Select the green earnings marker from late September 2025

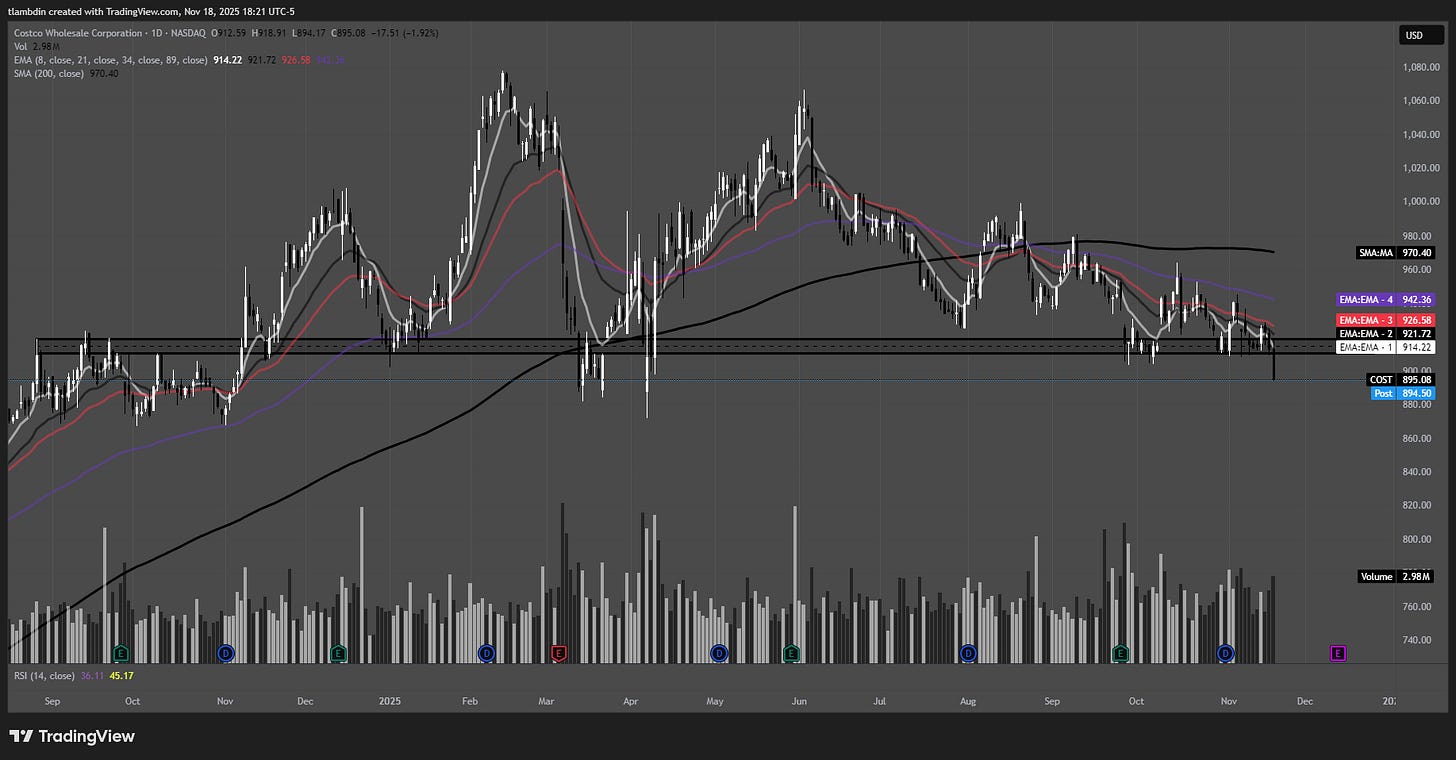(1120, 653)
